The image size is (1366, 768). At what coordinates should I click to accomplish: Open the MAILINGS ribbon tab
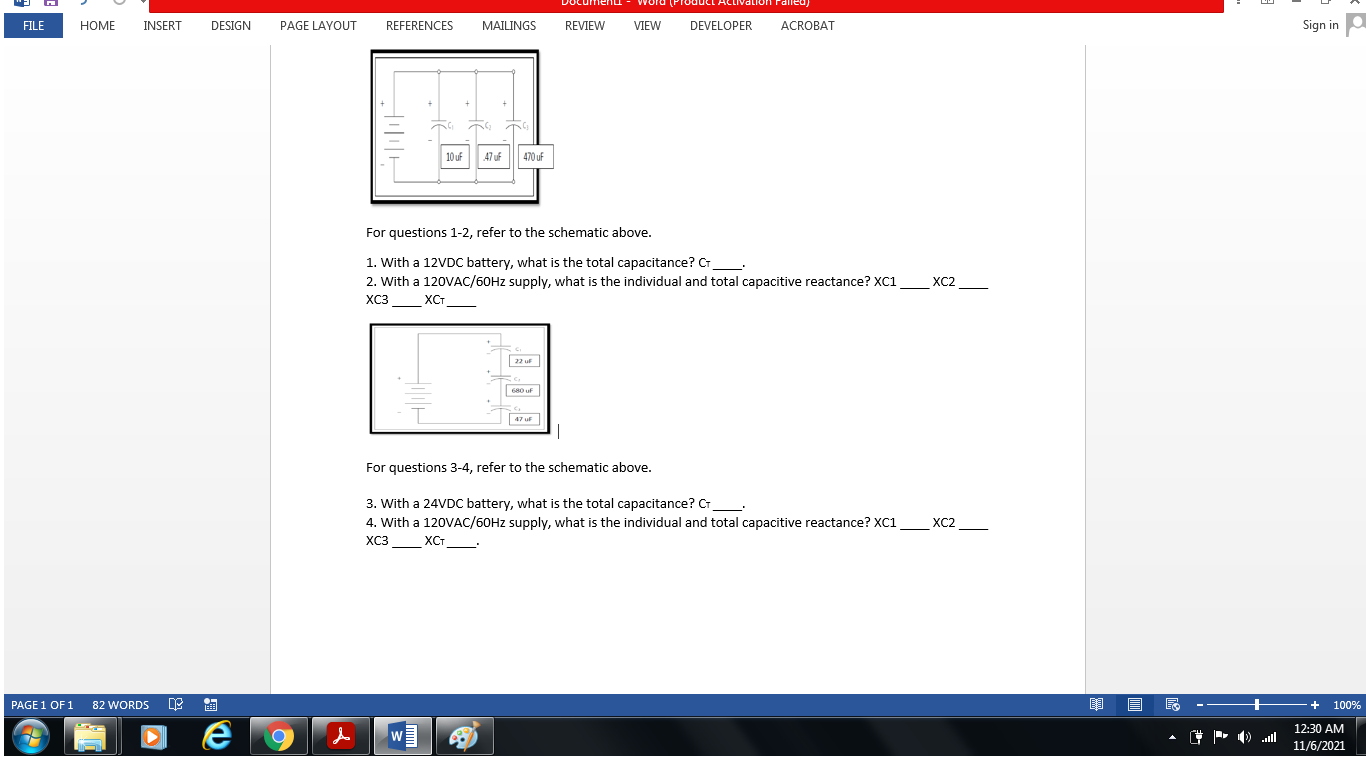coord(509,26)
